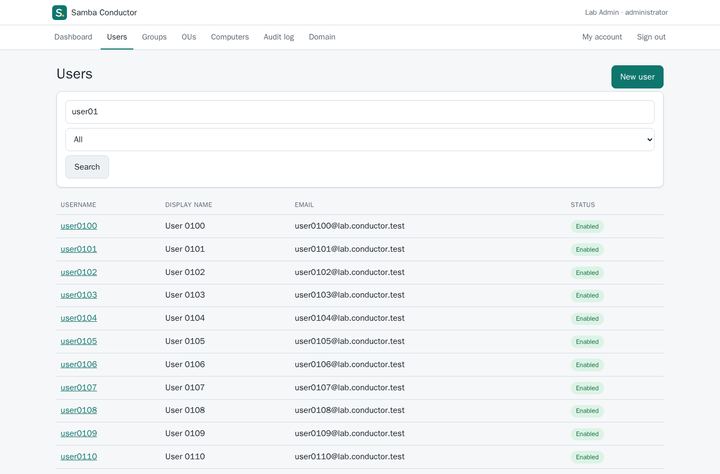The height and width of the screenshot is (474, 720).
Task: Click the Users page heading
Action: tap(74, 74)
